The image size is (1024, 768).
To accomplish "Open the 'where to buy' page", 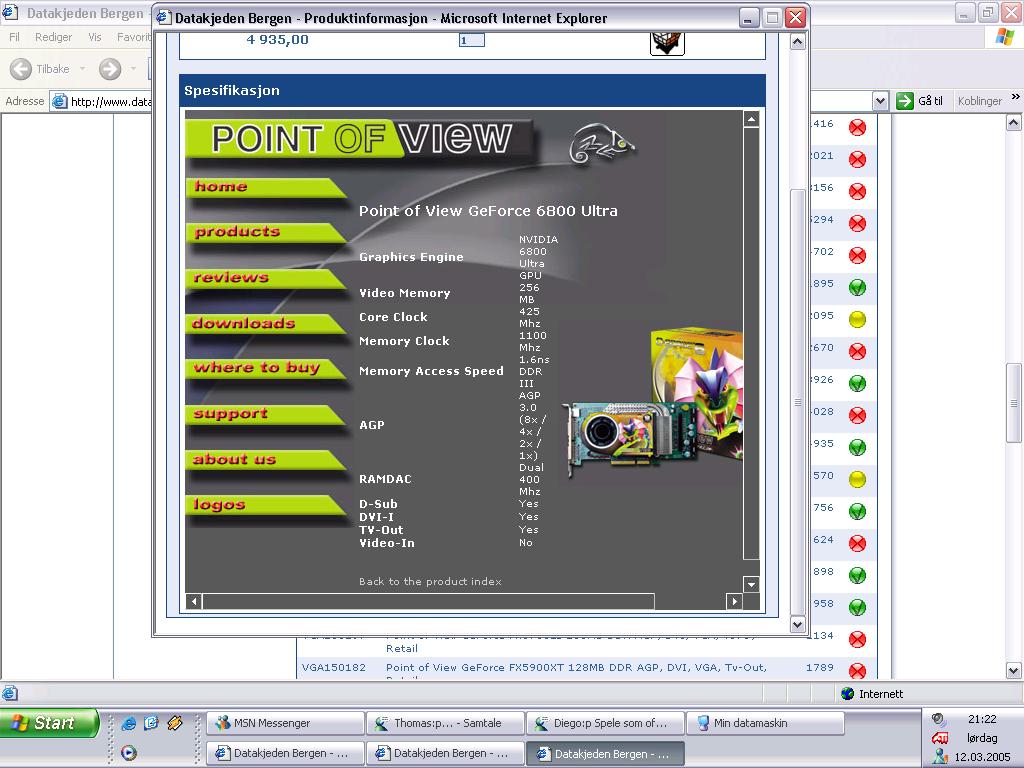I will pyautogui.click(x=257, y=368).
